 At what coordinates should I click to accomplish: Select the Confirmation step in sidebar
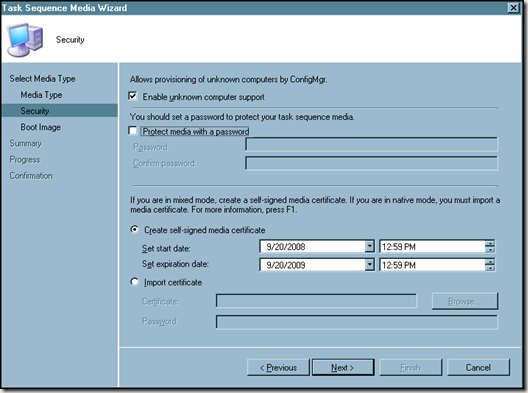point(31,176)
